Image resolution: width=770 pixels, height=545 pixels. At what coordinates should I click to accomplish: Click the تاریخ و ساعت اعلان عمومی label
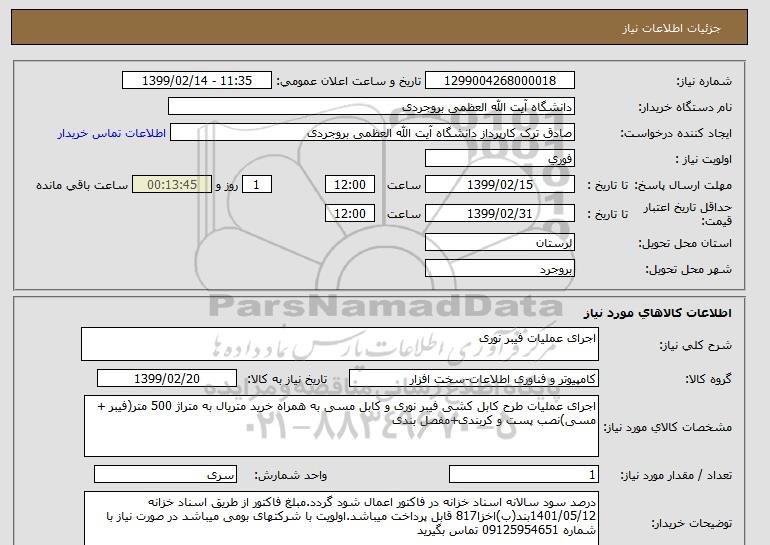tap(349, 82)
